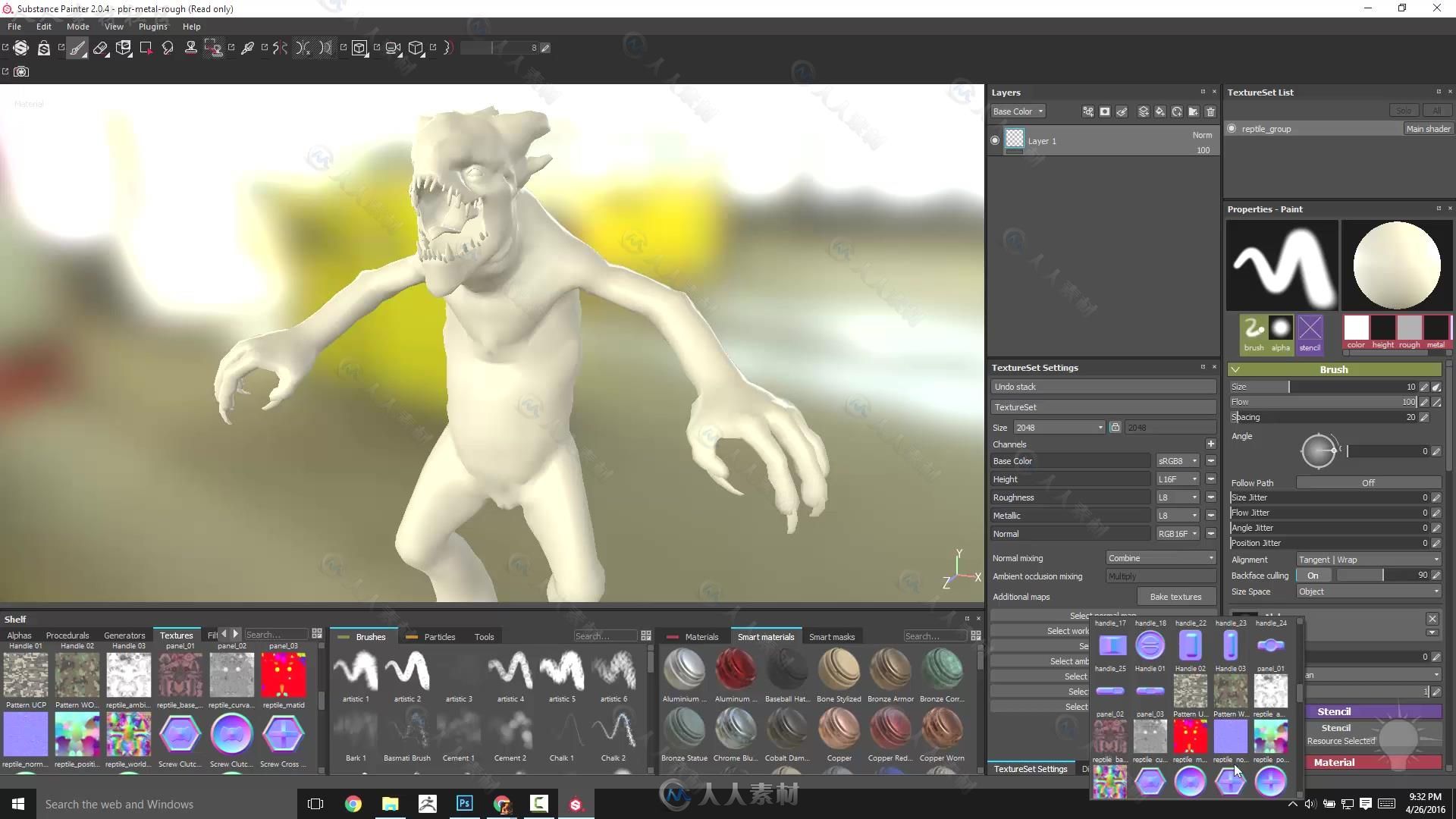
Task: Select the Particles brush tab
Action: pyautogui.click(x=437, y=636)
